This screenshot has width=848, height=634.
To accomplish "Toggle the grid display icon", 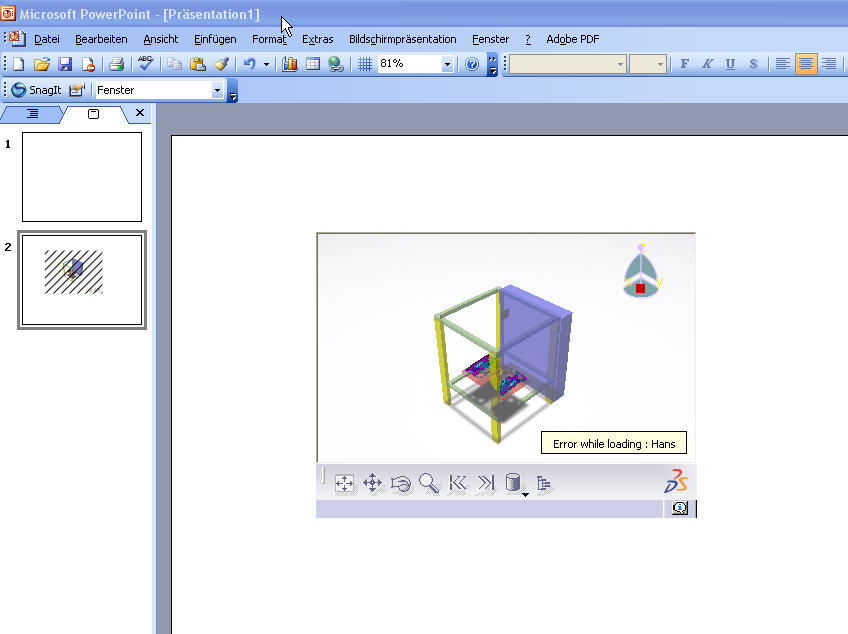I will pos(365,64).
